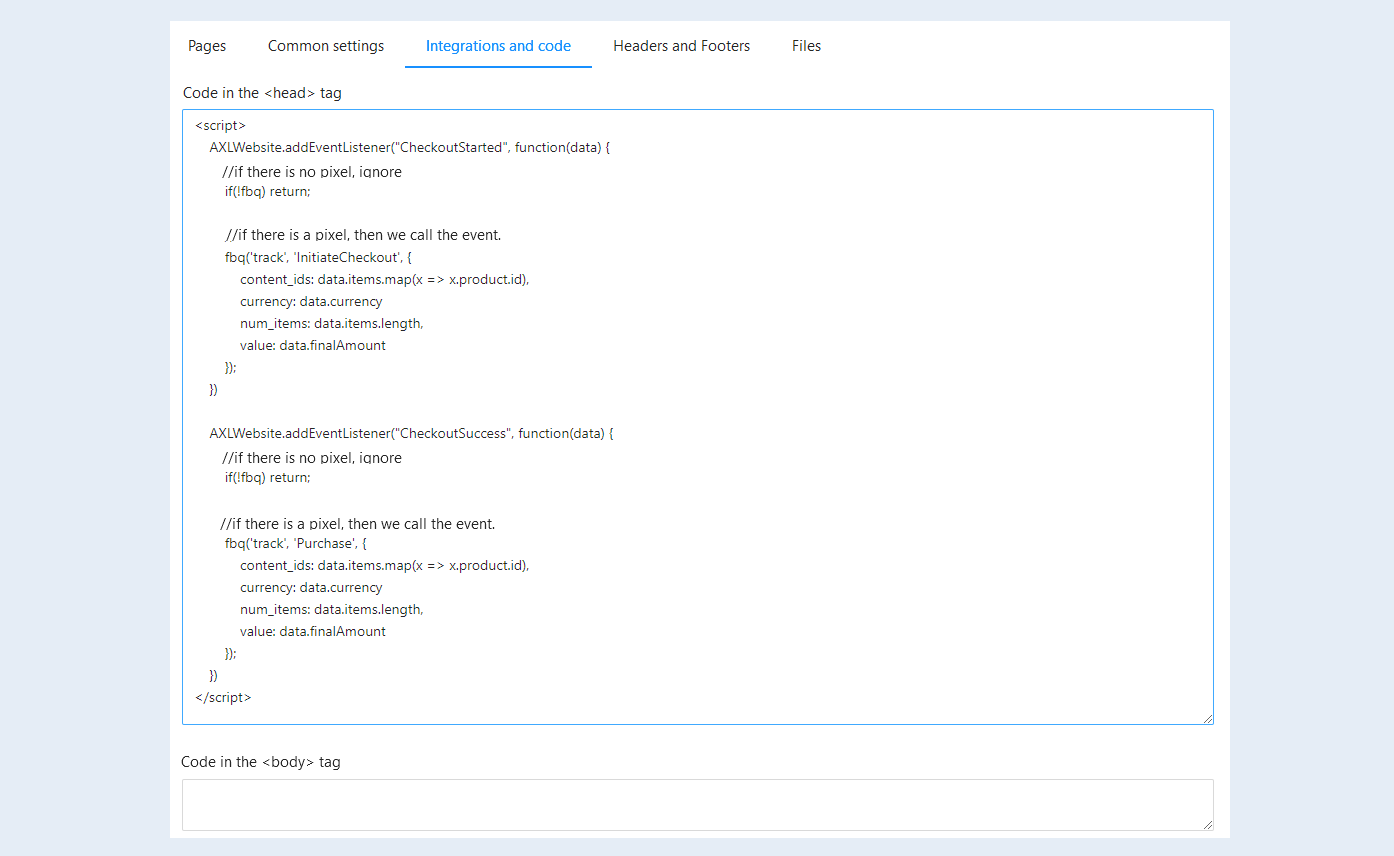Screen dimensions: 1394x856
Task: Click the 'no pixel, ignore' comment under CheckoutStarted
Action: click(x=312, y=171)
